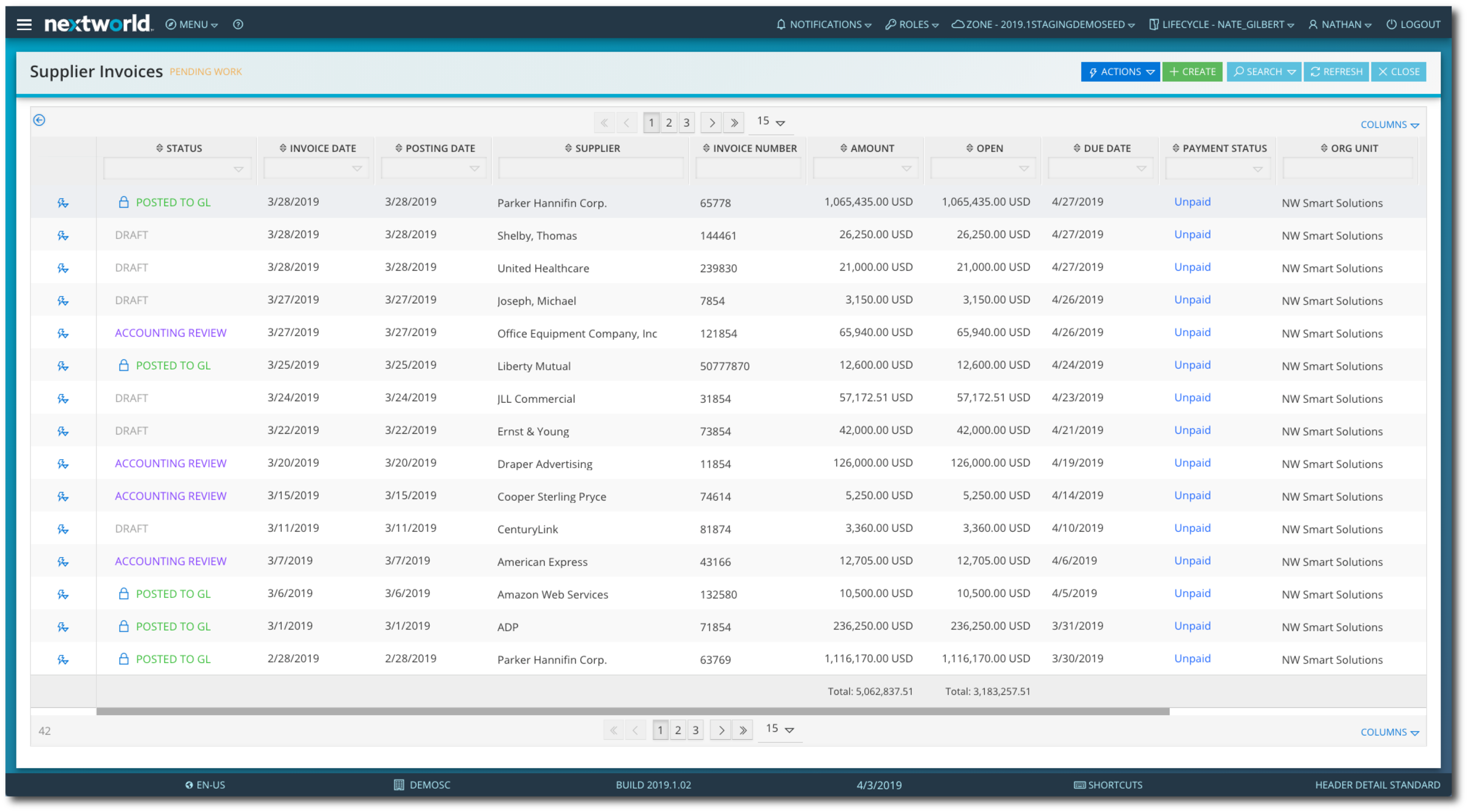Click the help question mark icon

[238, 24]
